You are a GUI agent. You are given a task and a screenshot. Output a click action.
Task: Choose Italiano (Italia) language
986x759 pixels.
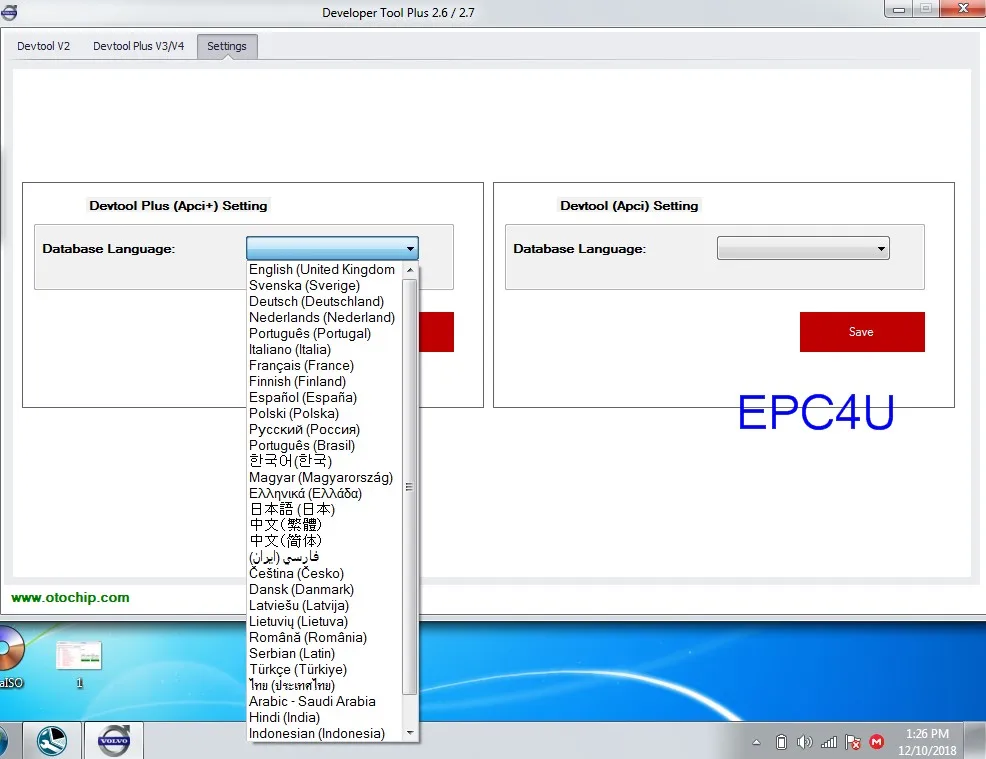pyautogui.click(x=324, y=350)
